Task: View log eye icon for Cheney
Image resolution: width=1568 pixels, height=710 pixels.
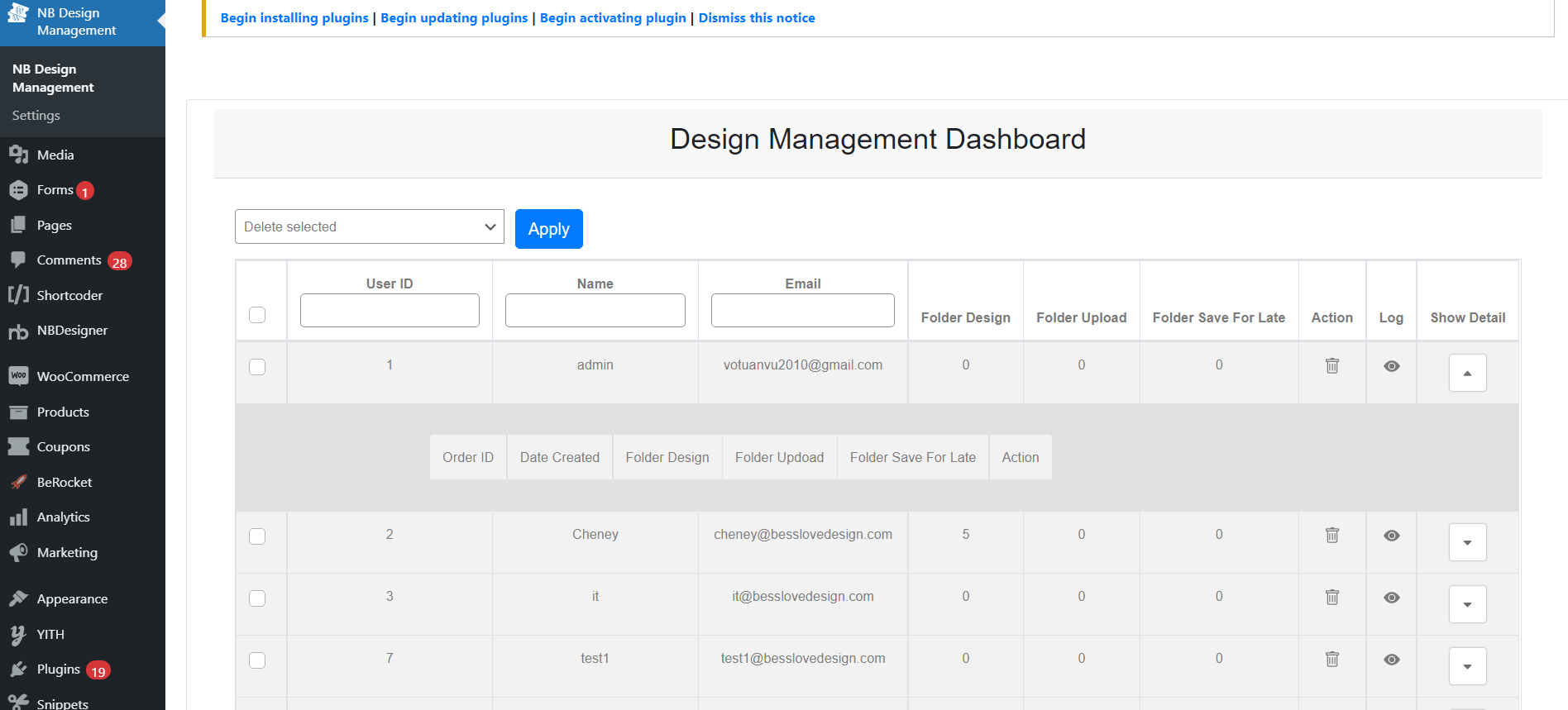Action: [x=1391, y=536]
